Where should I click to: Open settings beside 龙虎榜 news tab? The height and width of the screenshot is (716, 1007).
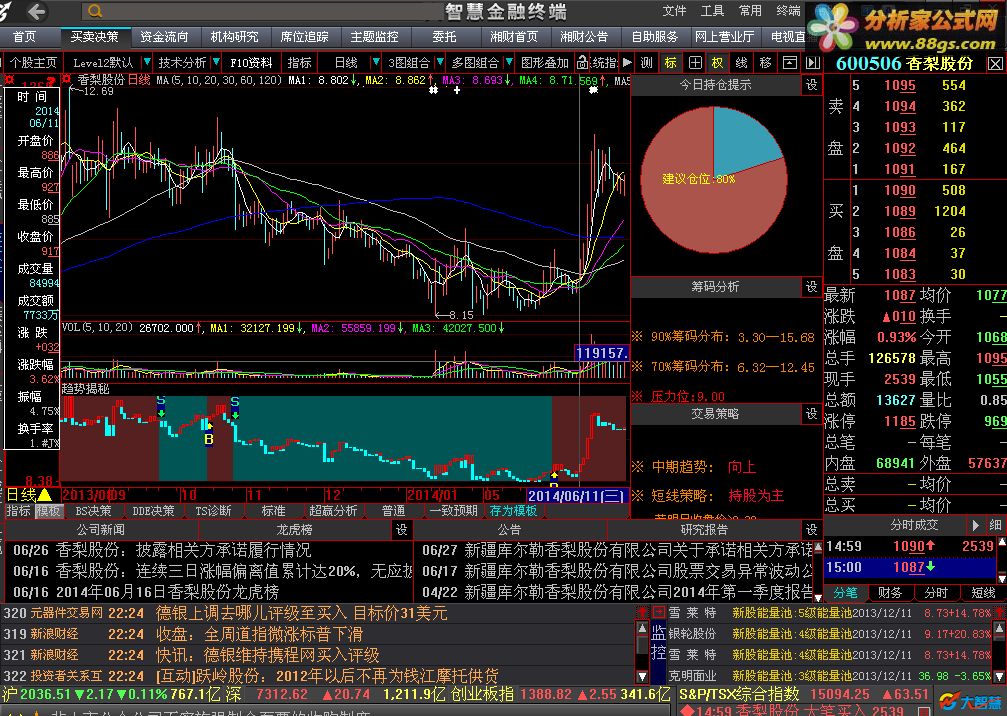[401, 530]
